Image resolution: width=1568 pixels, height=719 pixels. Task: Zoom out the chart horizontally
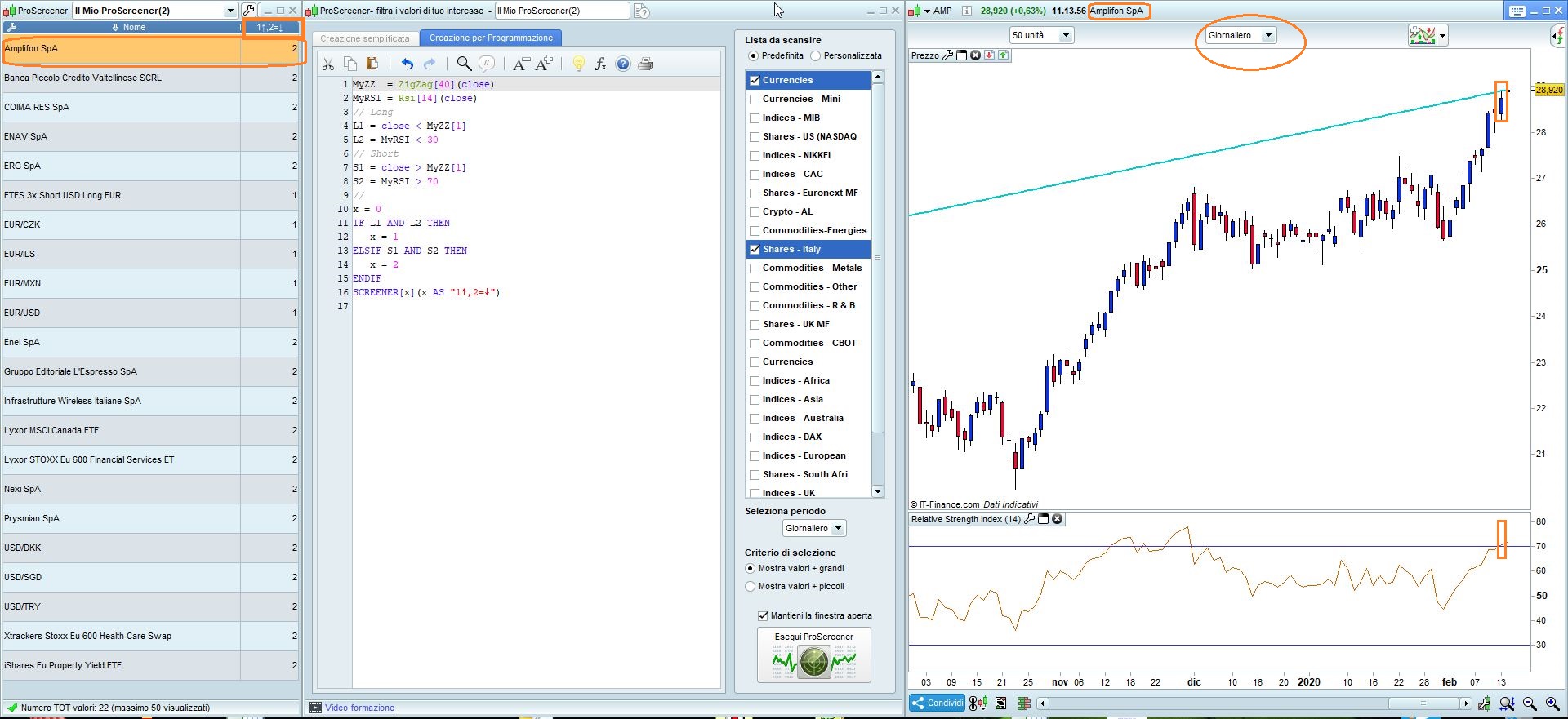click(x=1530, y=703)
